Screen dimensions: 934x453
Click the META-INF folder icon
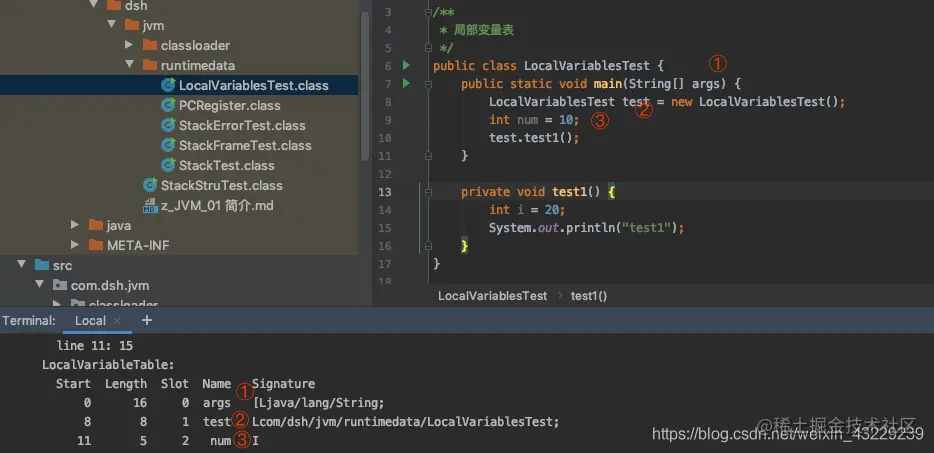pos(96,245)
